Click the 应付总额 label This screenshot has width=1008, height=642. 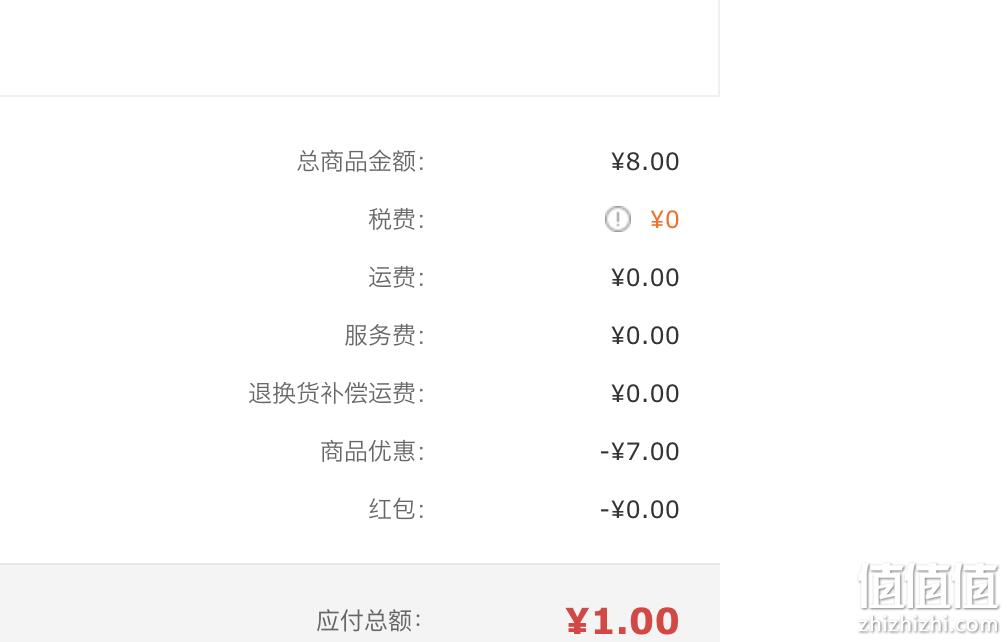369,620
